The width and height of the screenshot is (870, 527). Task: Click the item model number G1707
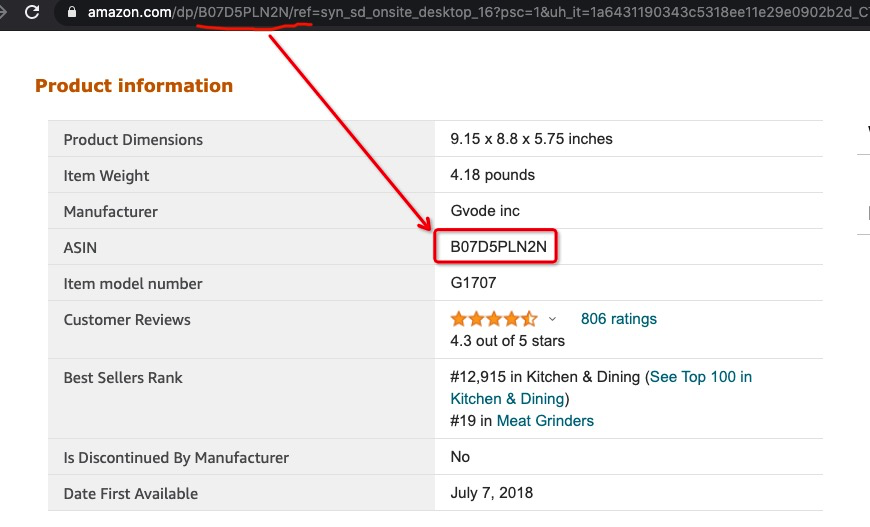[x=473, y=283]
